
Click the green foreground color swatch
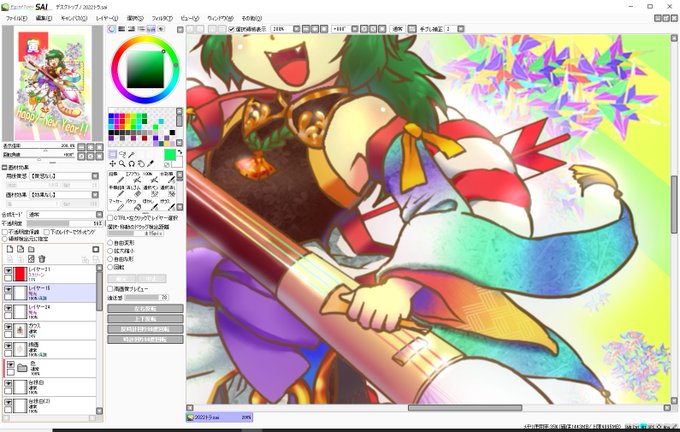click(x=170, y=155)
